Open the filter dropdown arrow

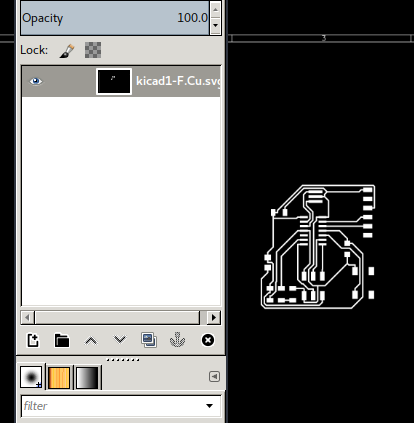click(209, 406)
